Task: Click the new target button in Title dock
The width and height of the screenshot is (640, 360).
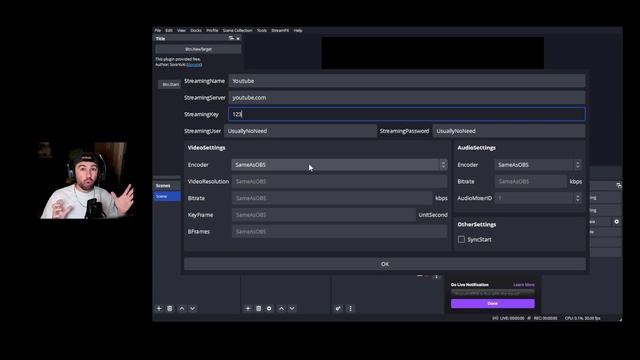Action: pos(198,49)
